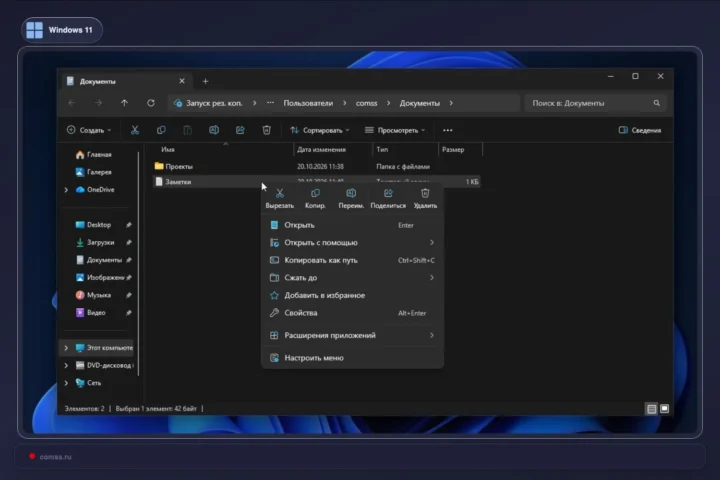This screenshot has width=720, height=480.
Task: Expand the Сеть tree node
Action: pyautogui.click(x=66, y=383)
